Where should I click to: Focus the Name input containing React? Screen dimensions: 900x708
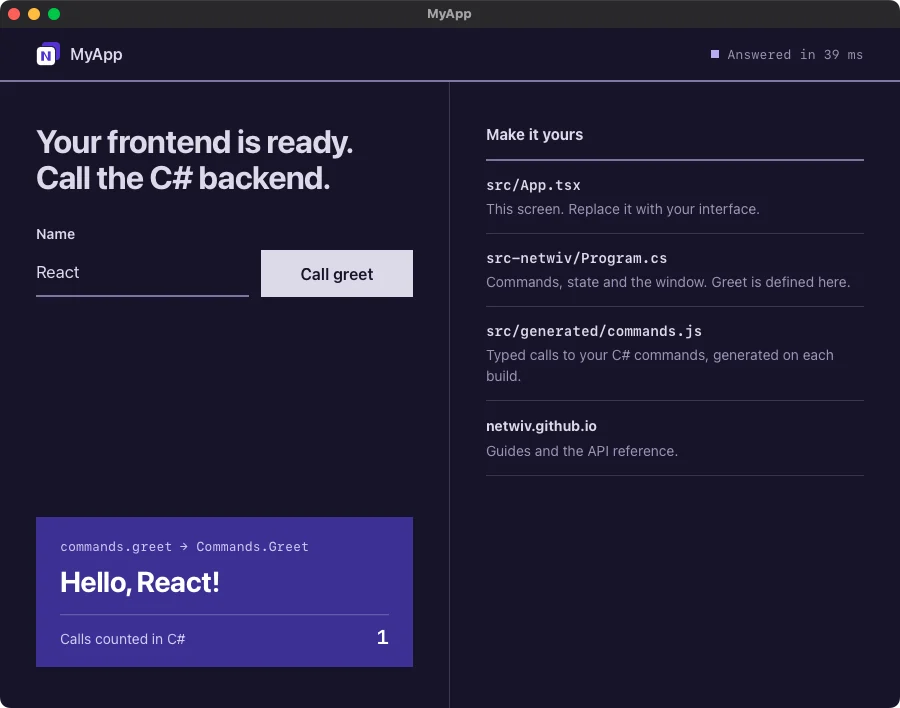coord(142,273)
